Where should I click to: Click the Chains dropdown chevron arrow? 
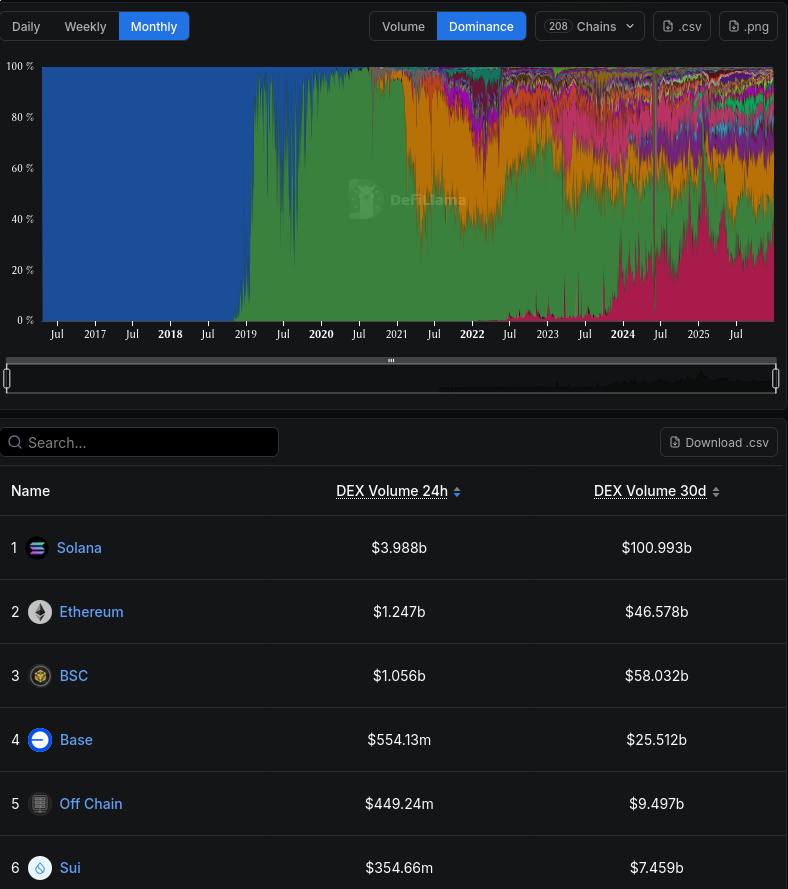click(630, 26)
